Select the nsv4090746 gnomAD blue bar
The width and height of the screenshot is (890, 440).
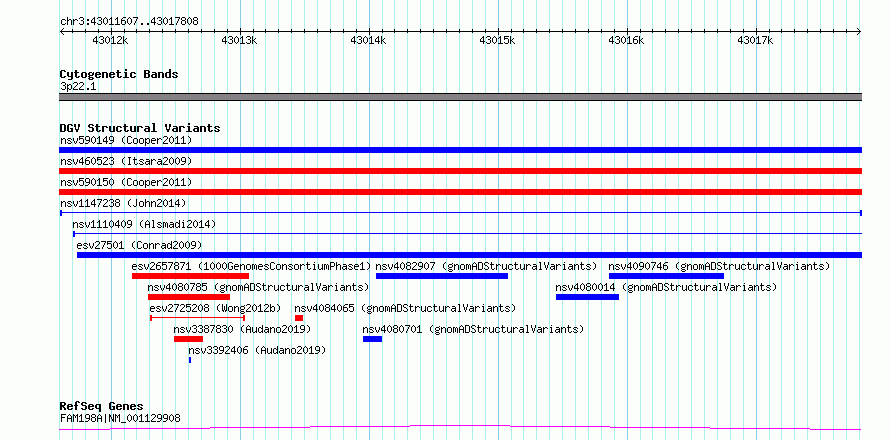(x=666, y=276)
